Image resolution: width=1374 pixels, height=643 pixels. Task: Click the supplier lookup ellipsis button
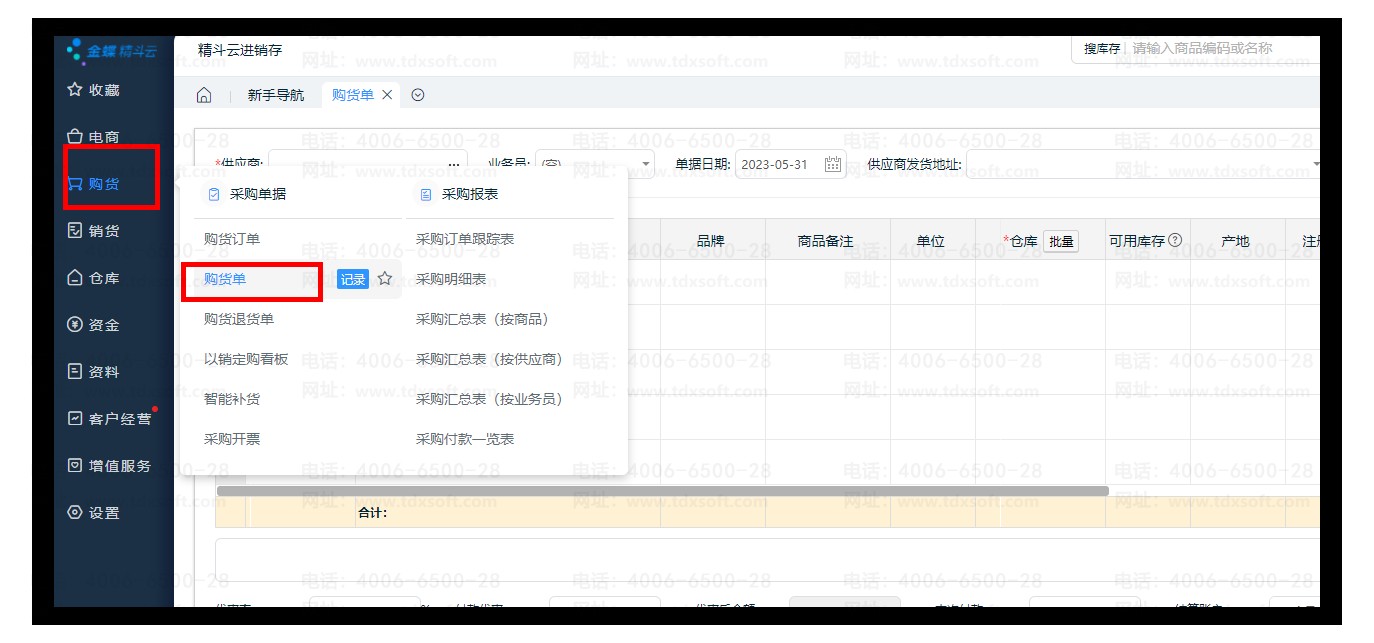(x=454, y=165)
